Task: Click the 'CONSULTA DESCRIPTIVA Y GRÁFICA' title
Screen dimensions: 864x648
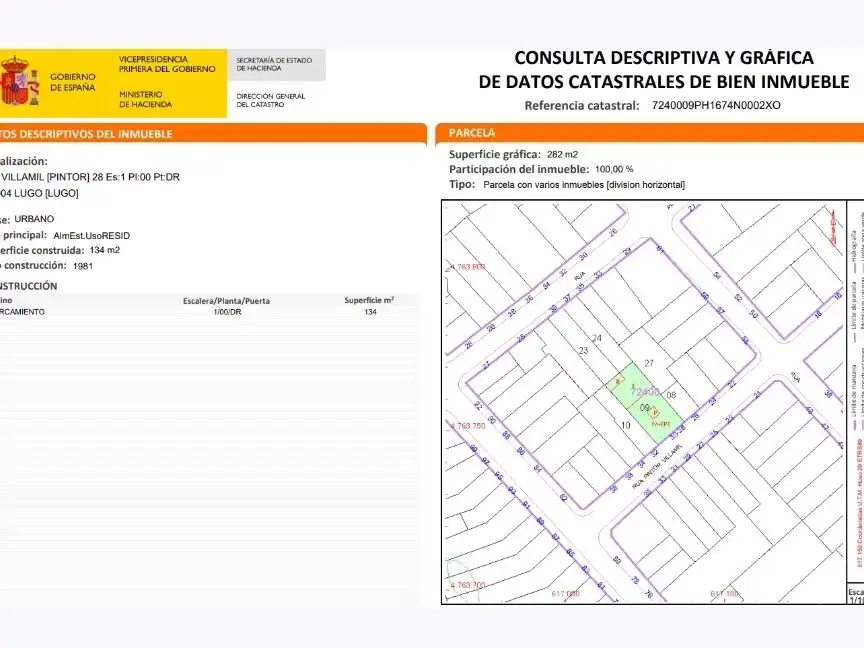Action: click(x=663, y=58)
